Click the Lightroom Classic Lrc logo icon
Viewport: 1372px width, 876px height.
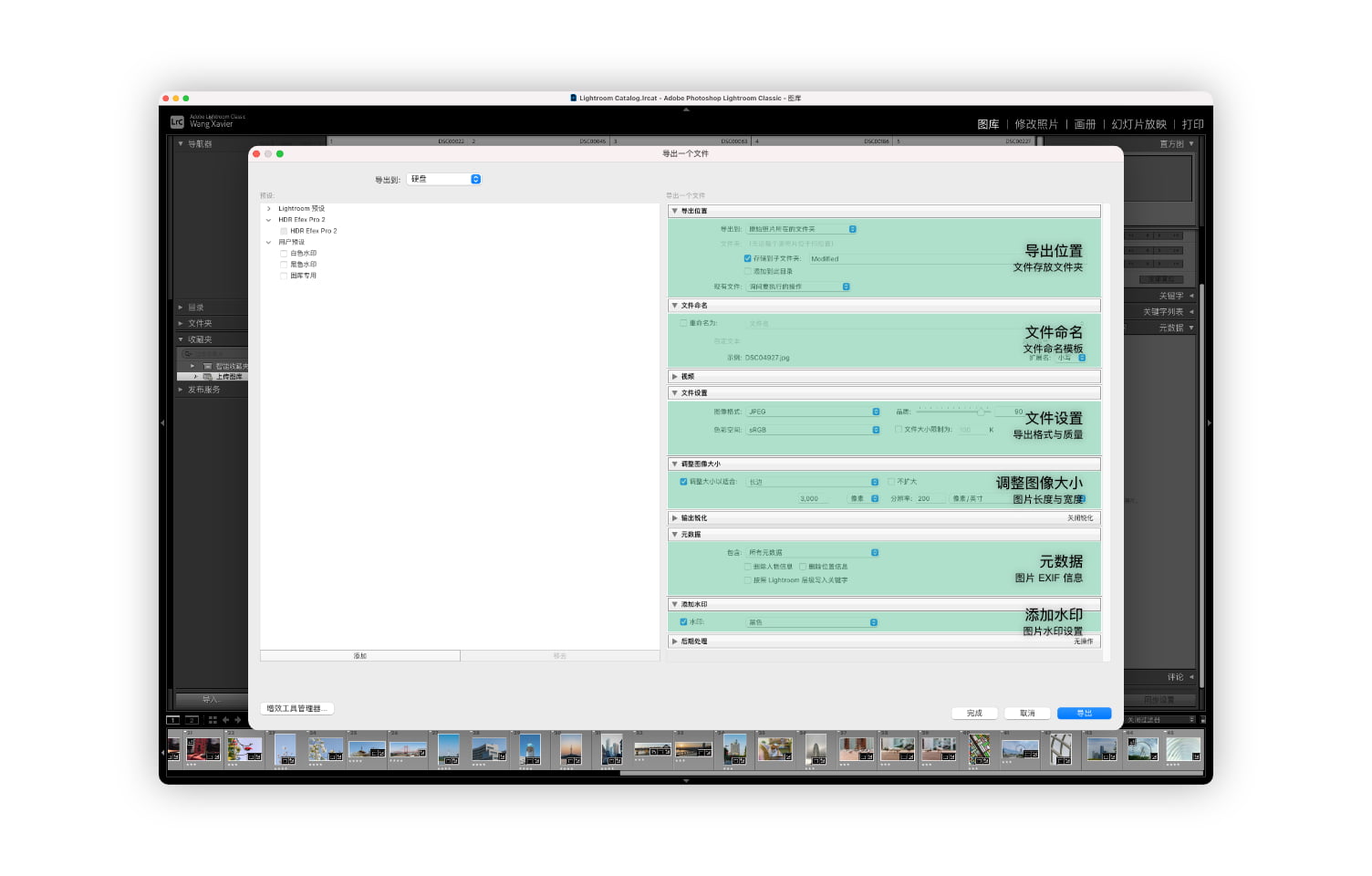[177, 121]
